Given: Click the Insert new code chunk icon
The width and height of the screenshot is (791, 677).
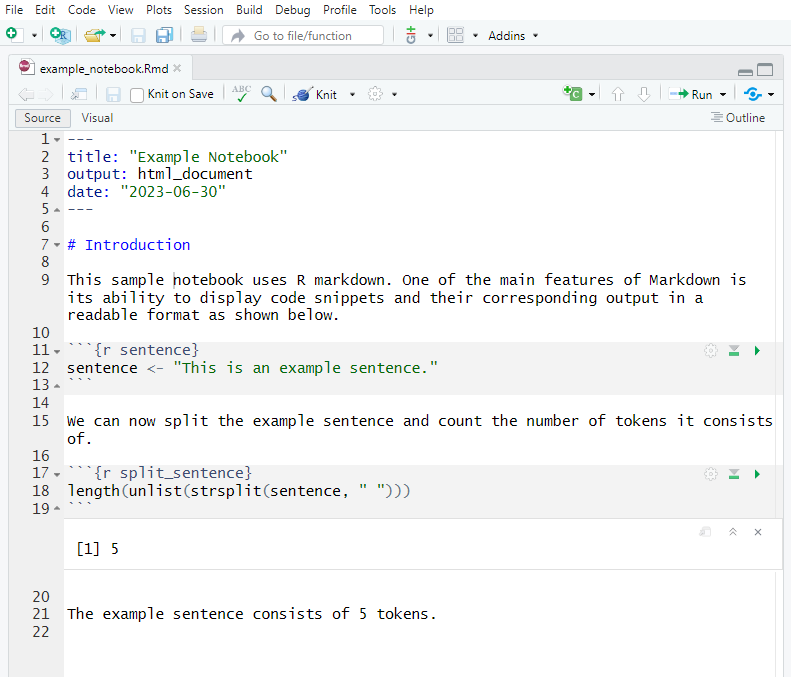Looking at the screenshot, I should coord(573,94).
